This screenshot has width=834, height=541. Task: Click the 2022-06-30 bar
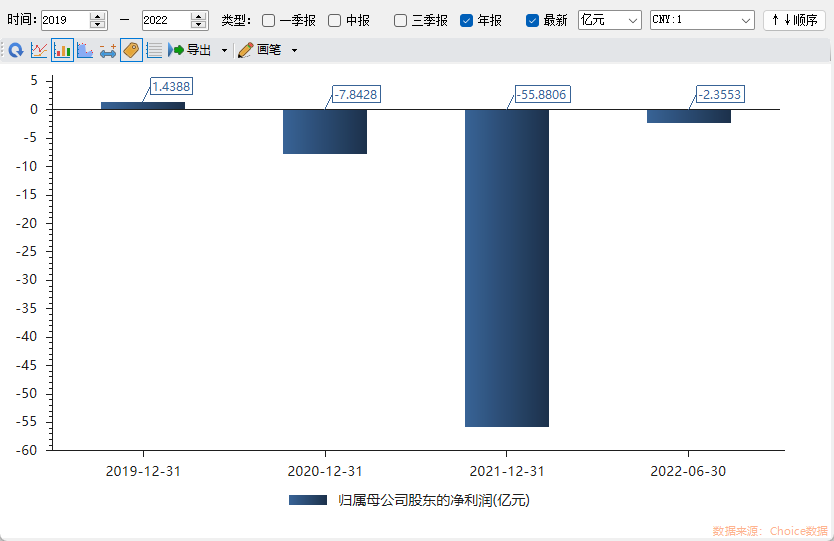[x=689, y=116]
